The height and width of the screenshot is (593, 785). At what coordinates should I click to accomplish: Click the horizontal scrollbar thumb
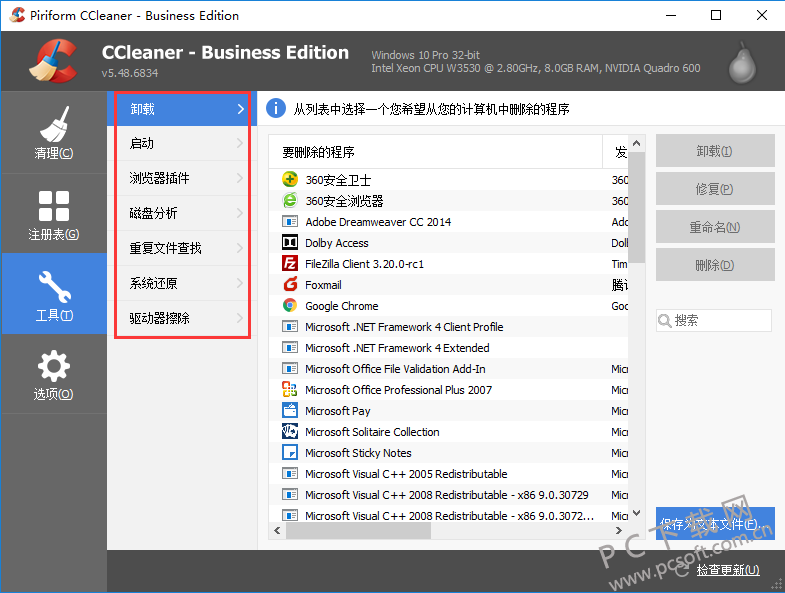click(358, 530)
